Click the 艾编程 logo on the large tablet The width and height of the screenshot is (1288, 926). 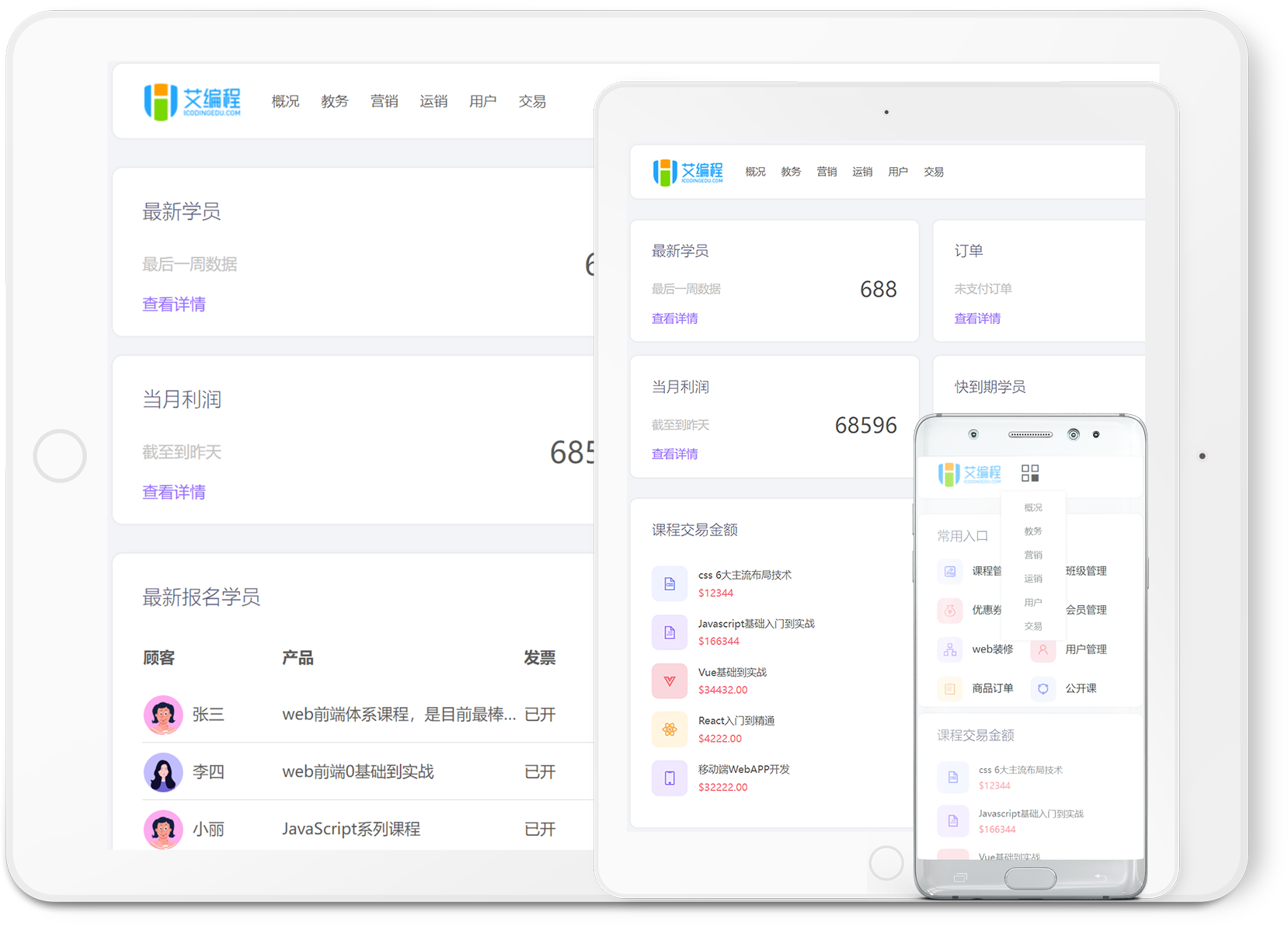pyautogui.click(x=193, y=102)
